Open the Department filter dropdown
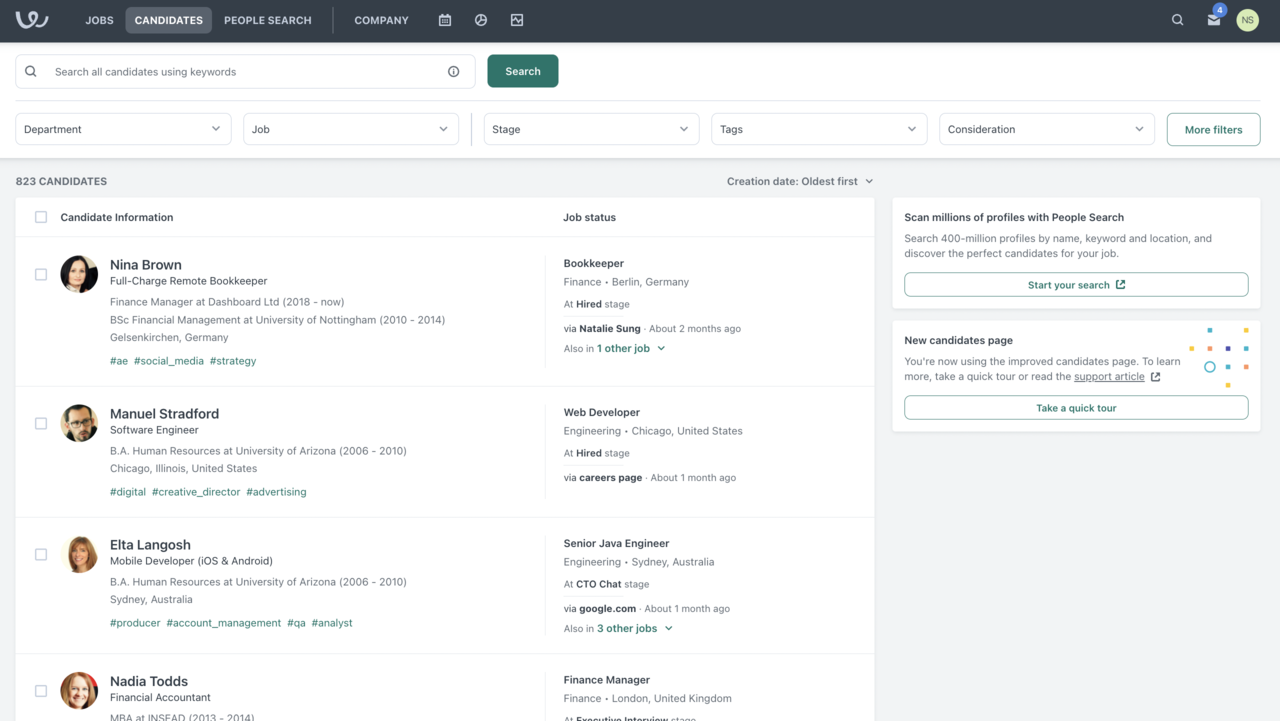 tap(123, 129)
